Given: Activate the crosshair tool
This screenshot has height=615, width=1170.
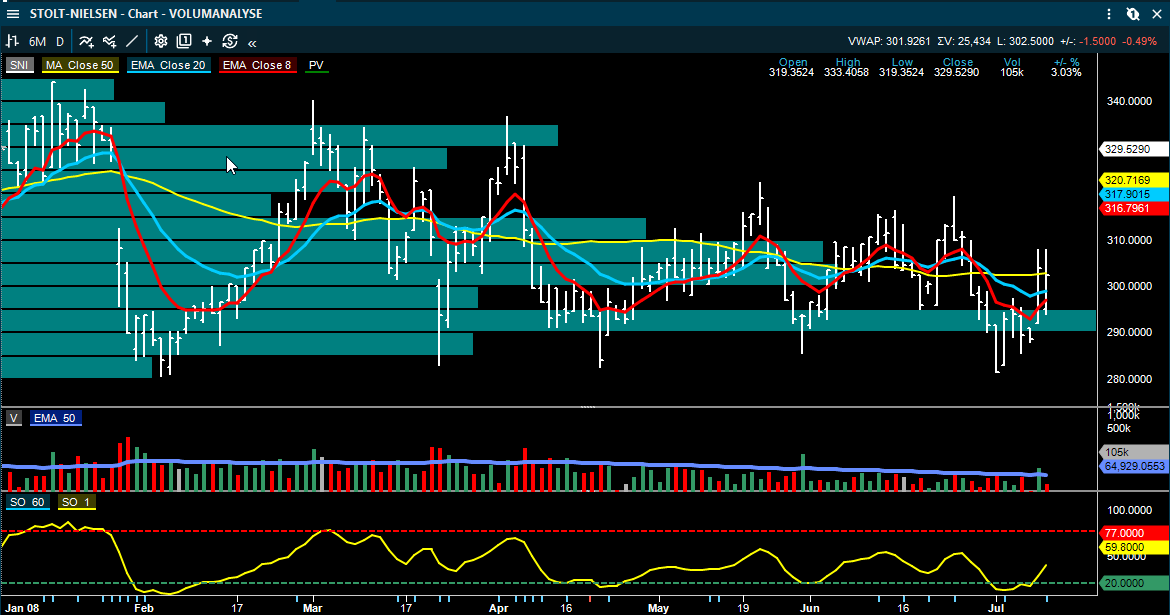Looking at the screenshot, I should 207,42.
